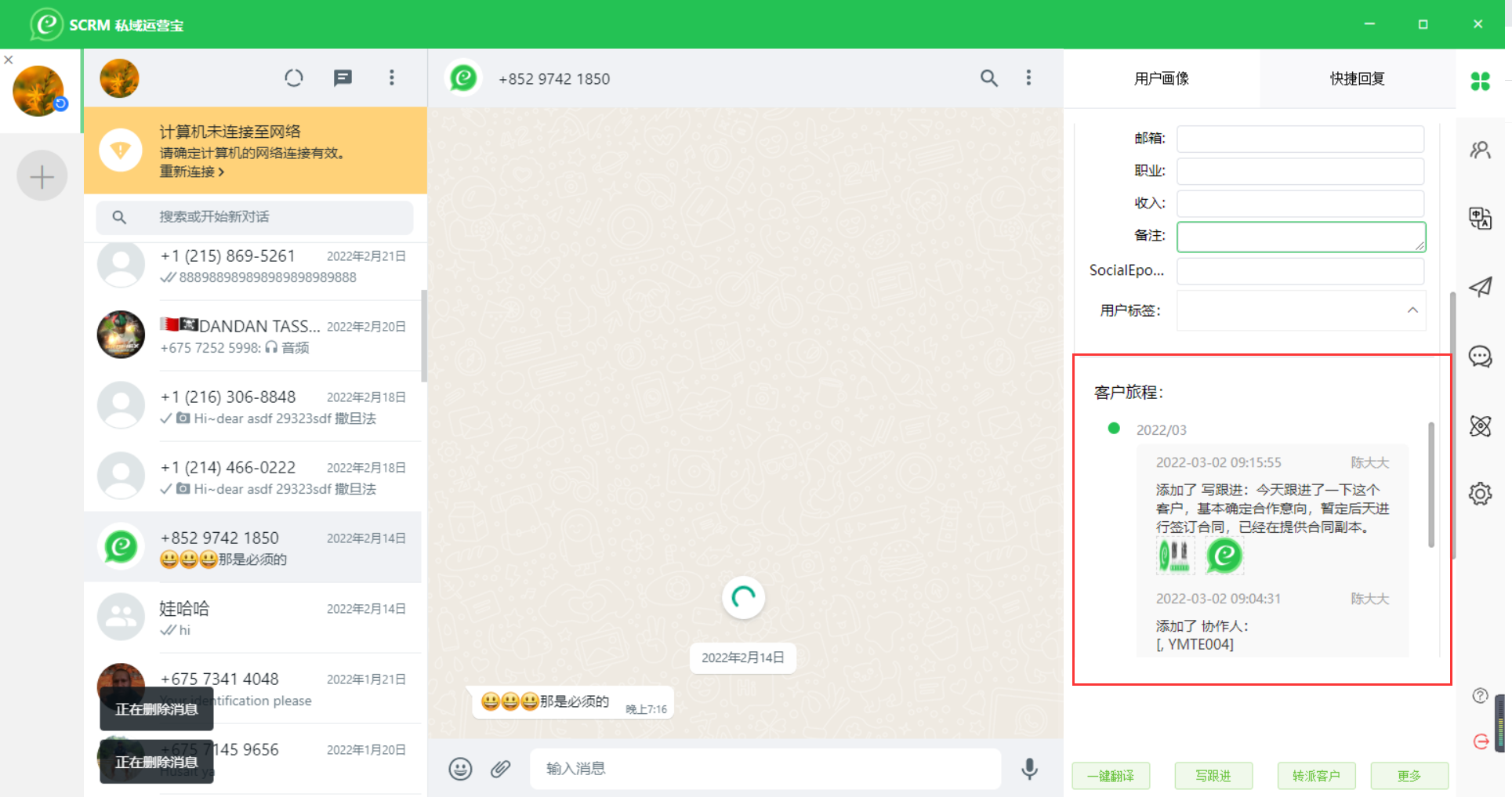The image size is (1512, 797).
Task: Open the barcode image thumbnail in 客户旅程
Action: point(1174,556)
